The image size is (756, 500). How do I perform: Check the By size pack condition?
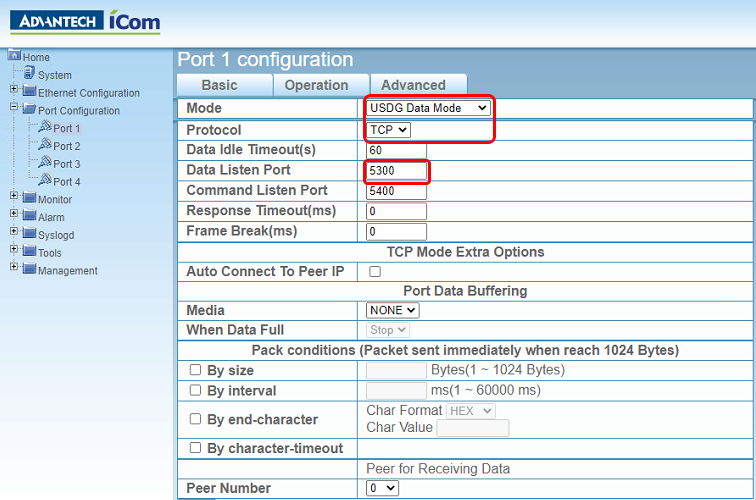coord(195,370)
